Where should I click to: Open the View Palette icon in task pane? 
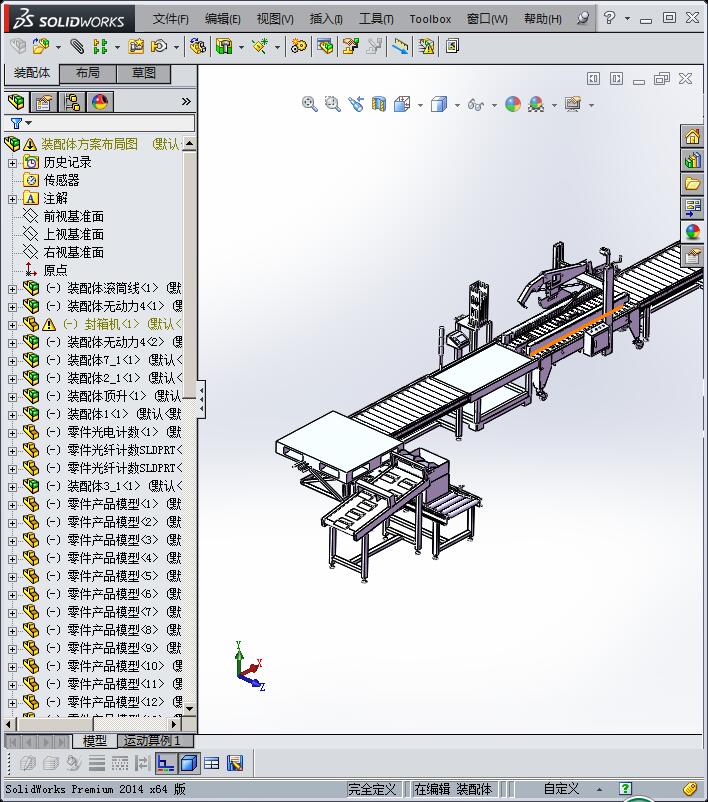point(693,208)
